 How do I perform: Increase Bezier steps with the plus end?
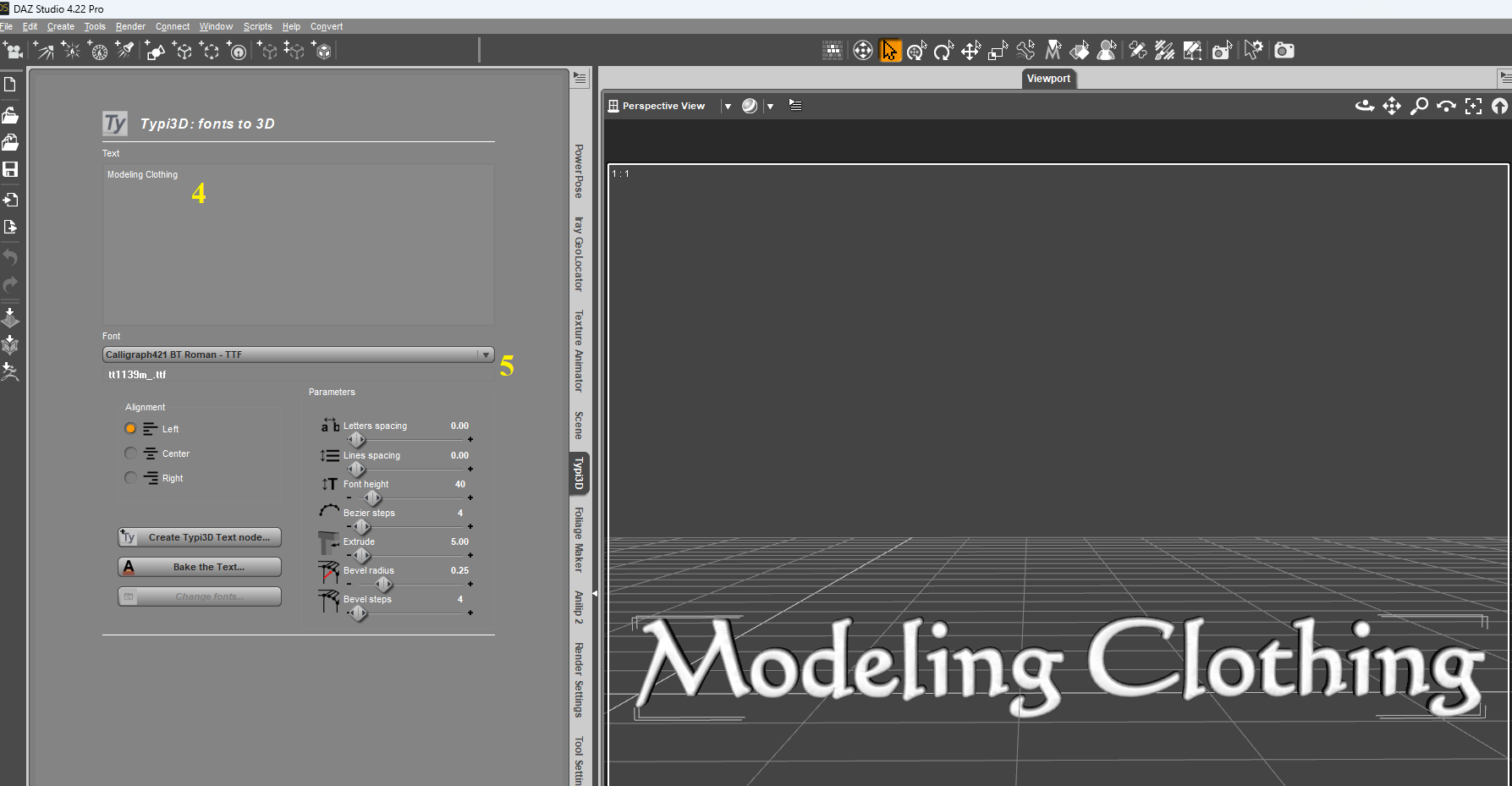click(470, 526)
